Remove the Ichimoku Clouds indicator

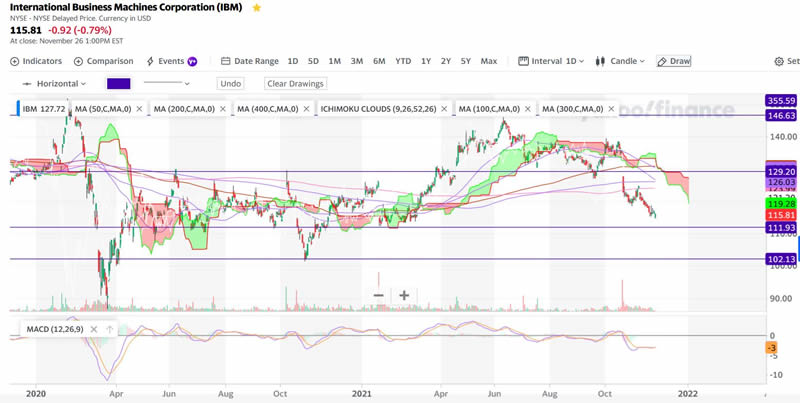pos(446,108)
